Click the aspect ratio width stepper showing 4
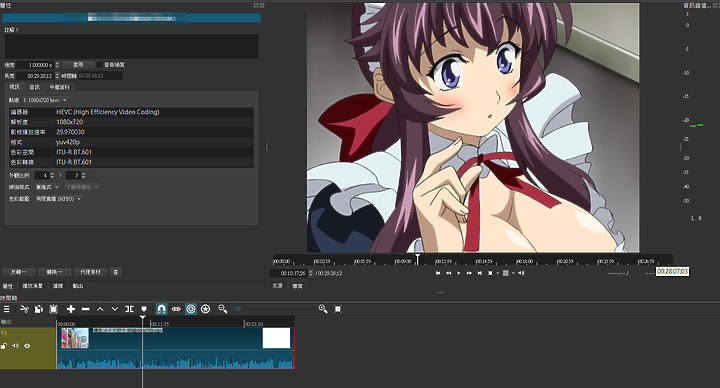Viewport: 720px width, 388px height. [x=52, y=175]
